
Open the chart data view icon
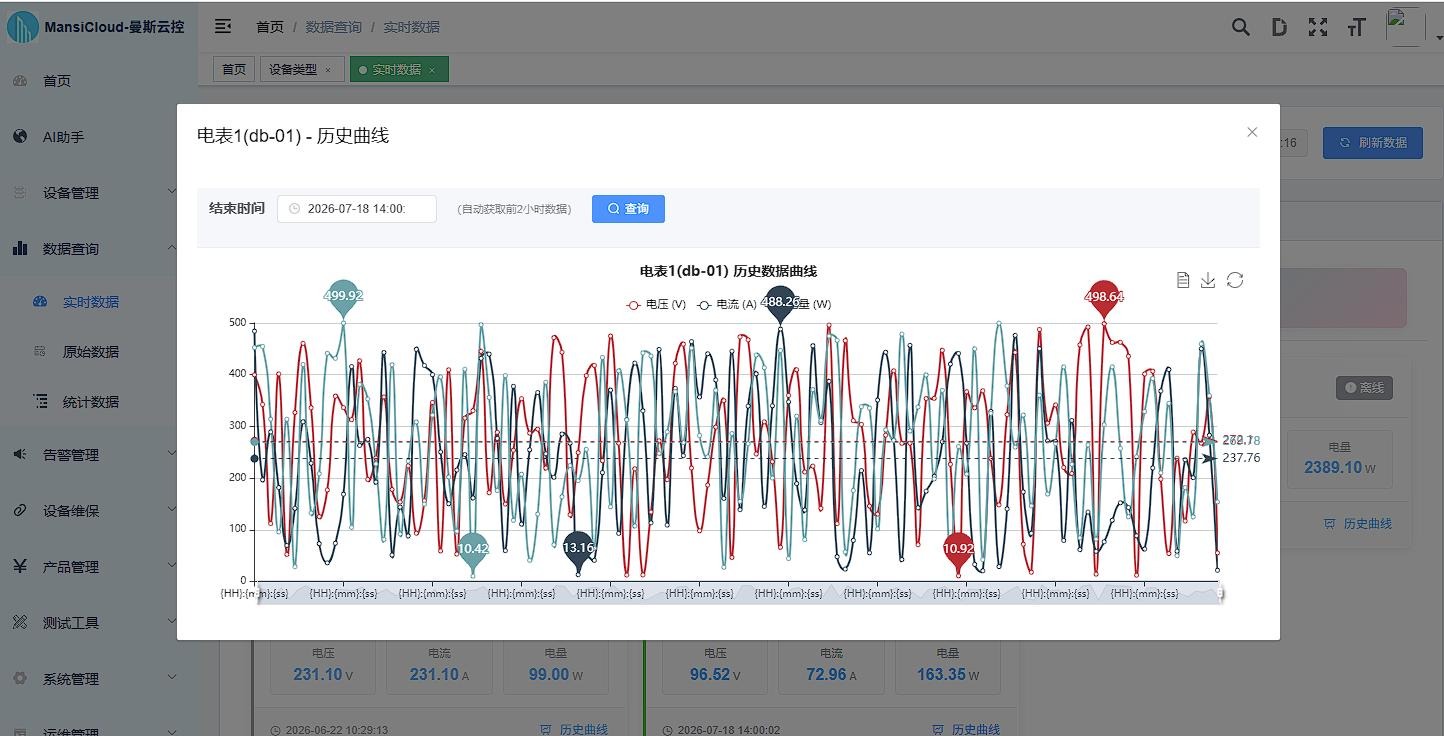click(x=1183, y=280)
